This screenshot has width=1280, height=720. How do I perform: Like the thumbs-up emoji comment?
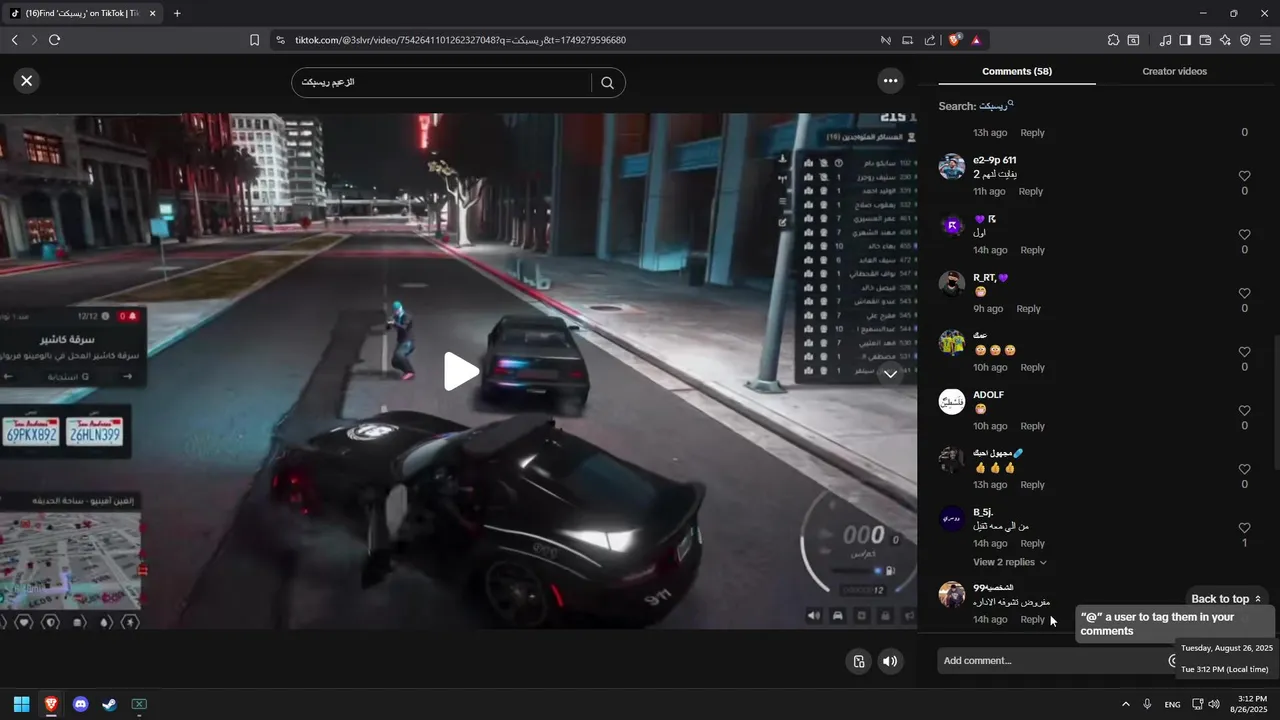pyautogui.click(x=1244, y=469)
